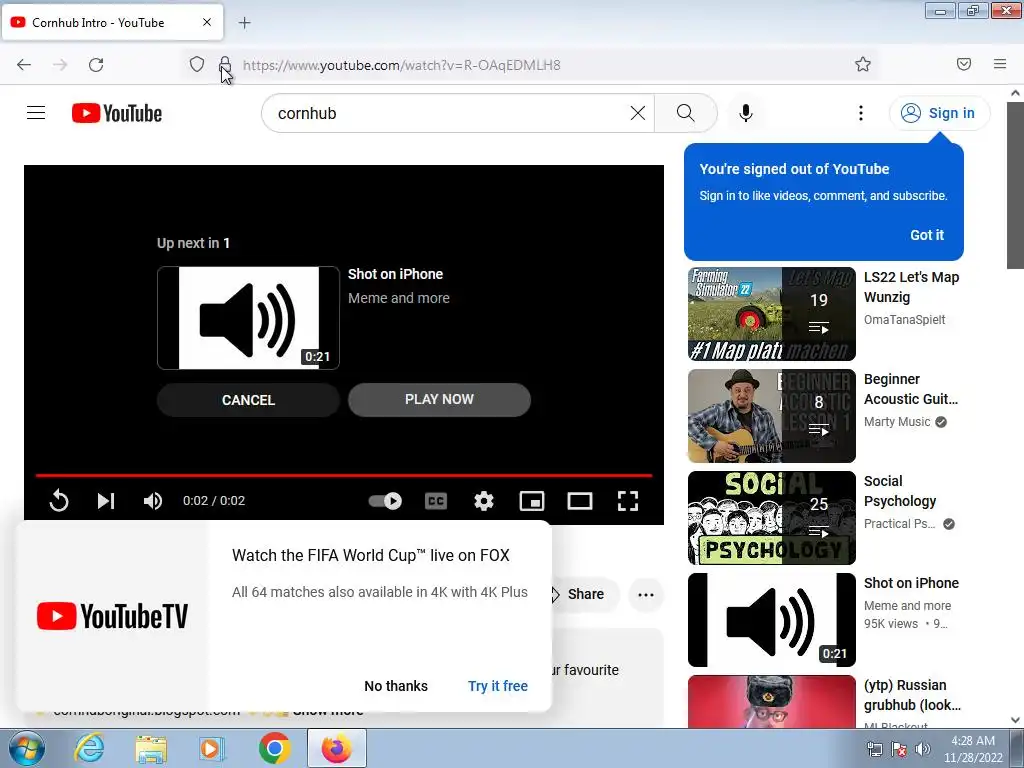The width and height of the screenshot is (1024, 768).
Task: Click the page vertical scrollbar thumb
Action: (x=1015, y=185)
